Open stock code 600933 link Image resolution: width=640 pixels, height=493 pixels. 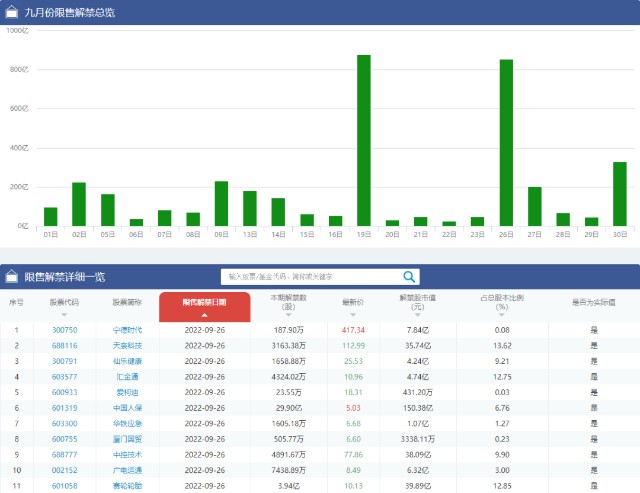click(x=64, y=392)
